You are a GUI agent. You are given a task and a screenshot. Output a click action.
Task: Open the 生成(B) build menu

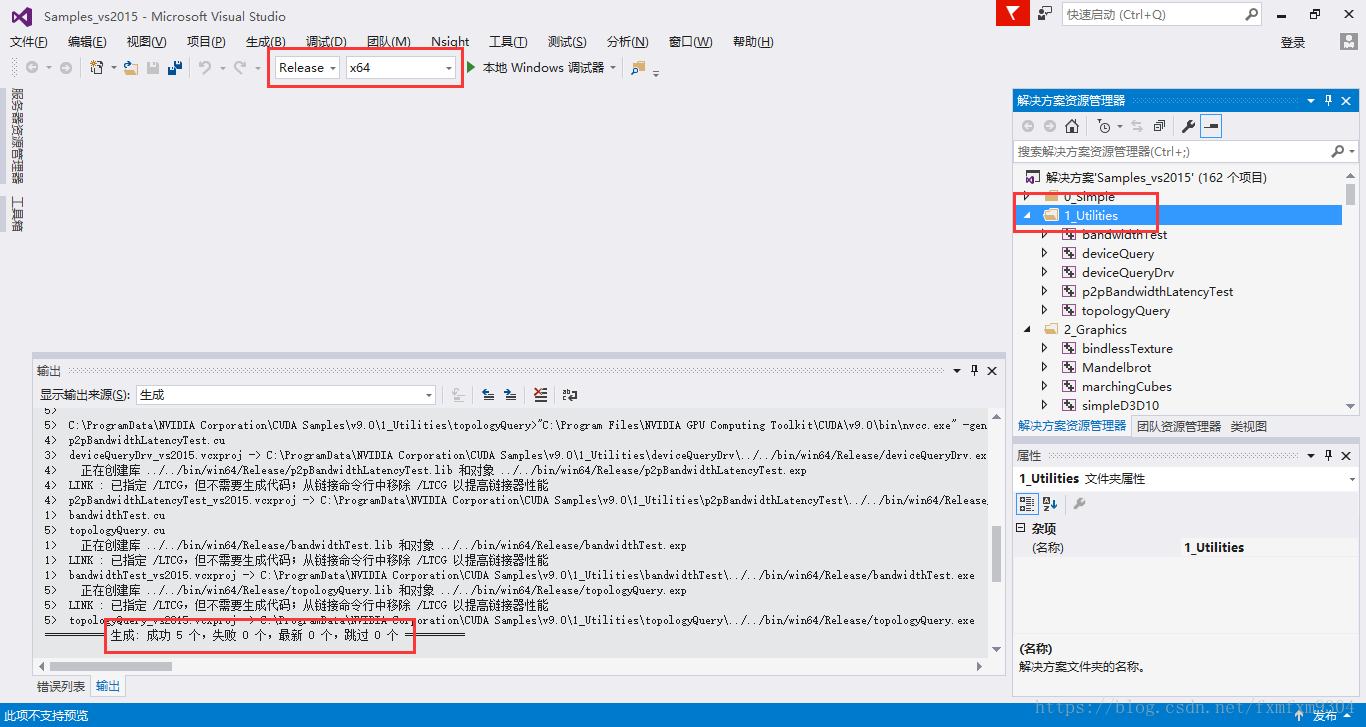[x=265, y=42]
